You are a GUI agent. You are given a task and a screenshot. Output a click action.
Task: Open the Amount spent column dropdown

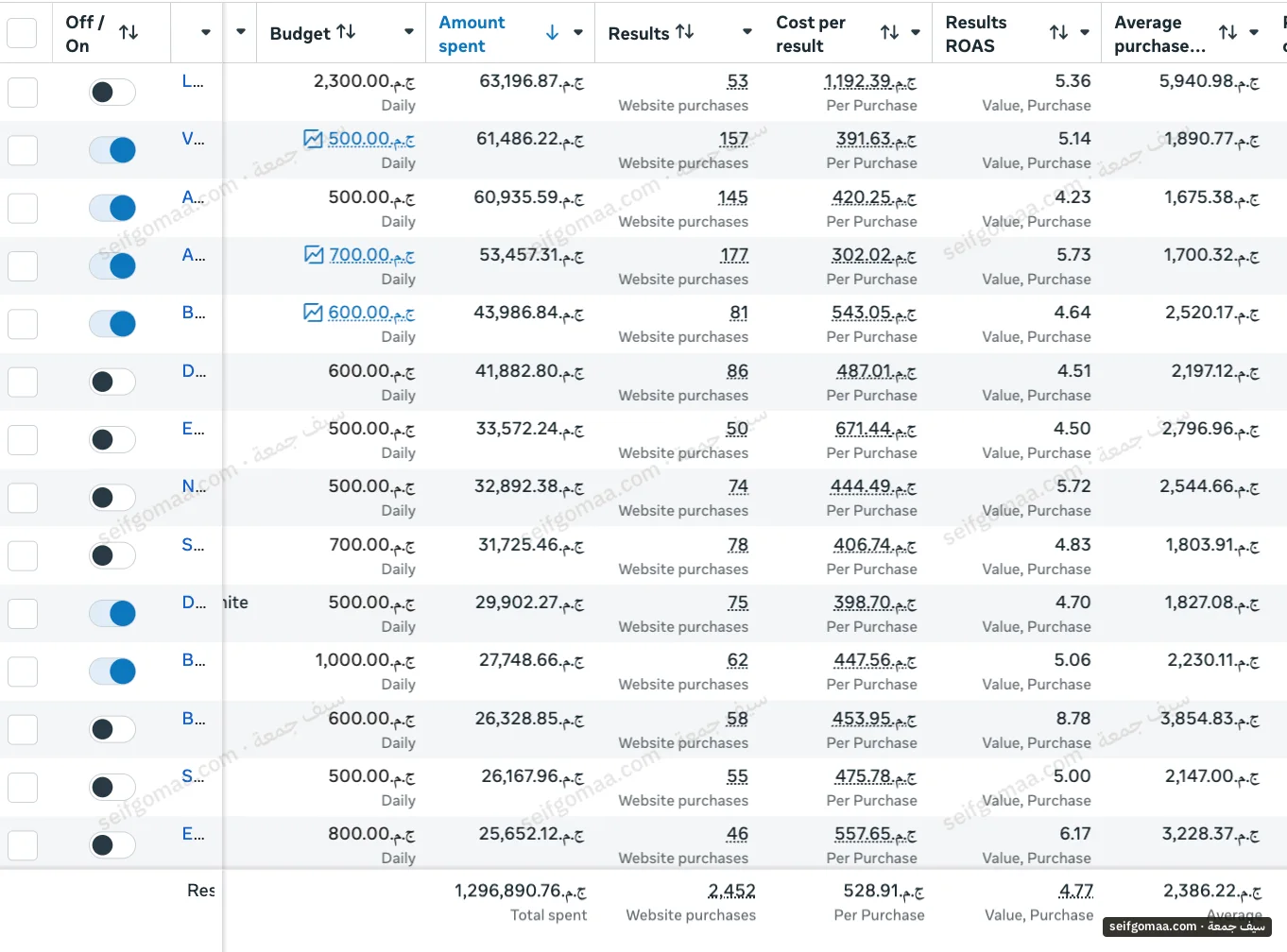click(578, 33)
